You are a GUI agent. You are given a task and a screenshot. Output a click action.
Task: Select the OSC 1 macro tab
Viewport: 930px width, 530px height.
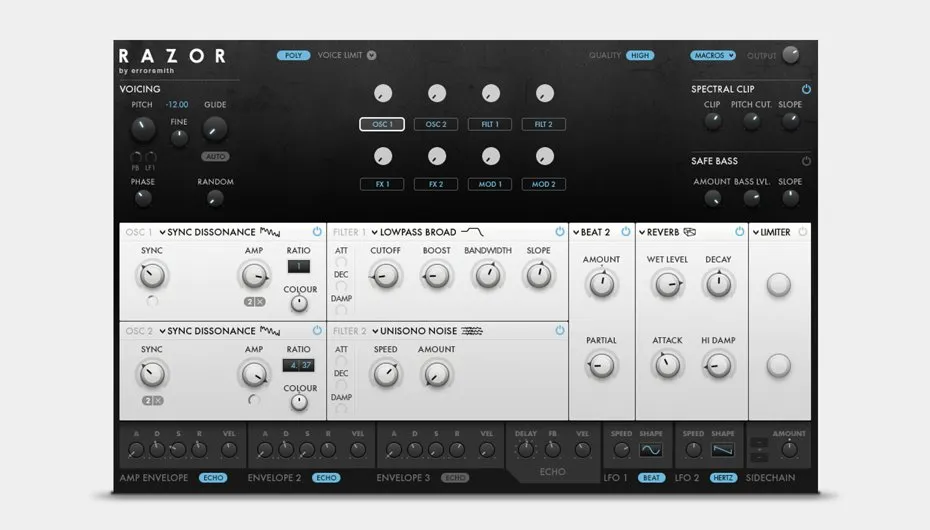pos(382,124)
